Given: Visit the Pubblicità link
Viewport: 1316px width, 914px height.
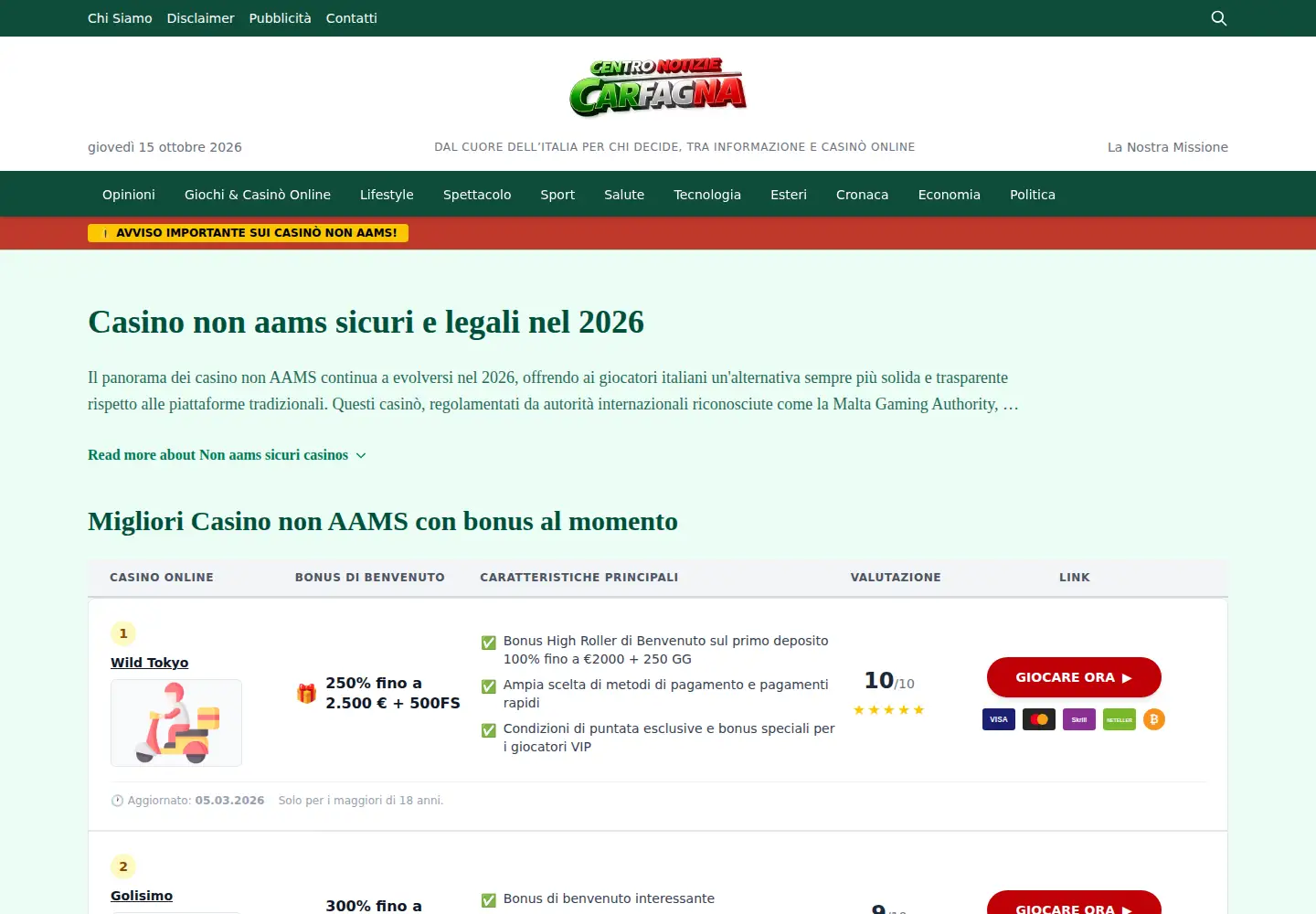Looking at the screenshot, I should pos(281,18).
